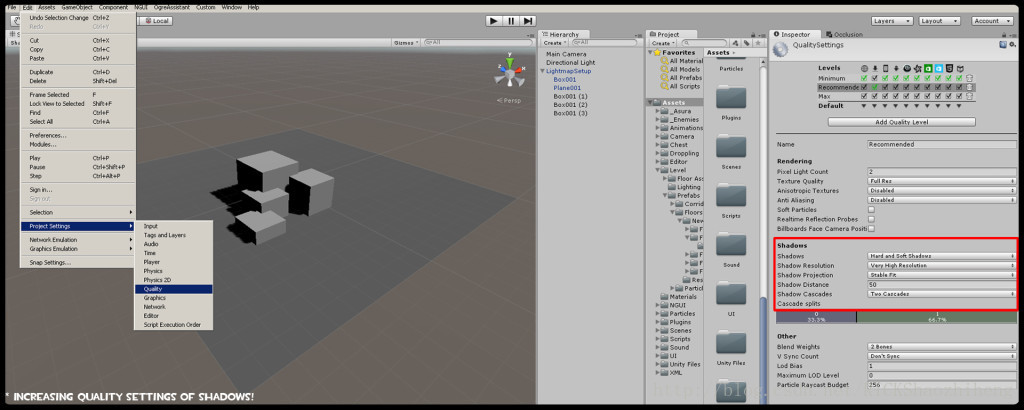Toggle Local pivot rotation button
This screenshot has height=410, width=1024.
click(x=156, y=21)
